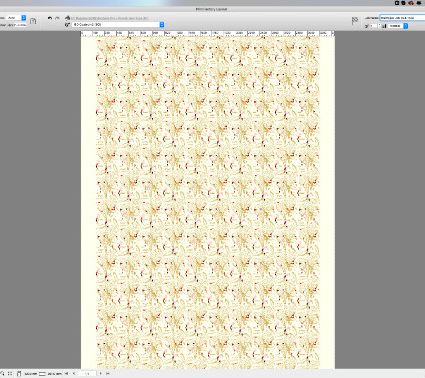Click the copies stepper arrows

click(380, 26)
